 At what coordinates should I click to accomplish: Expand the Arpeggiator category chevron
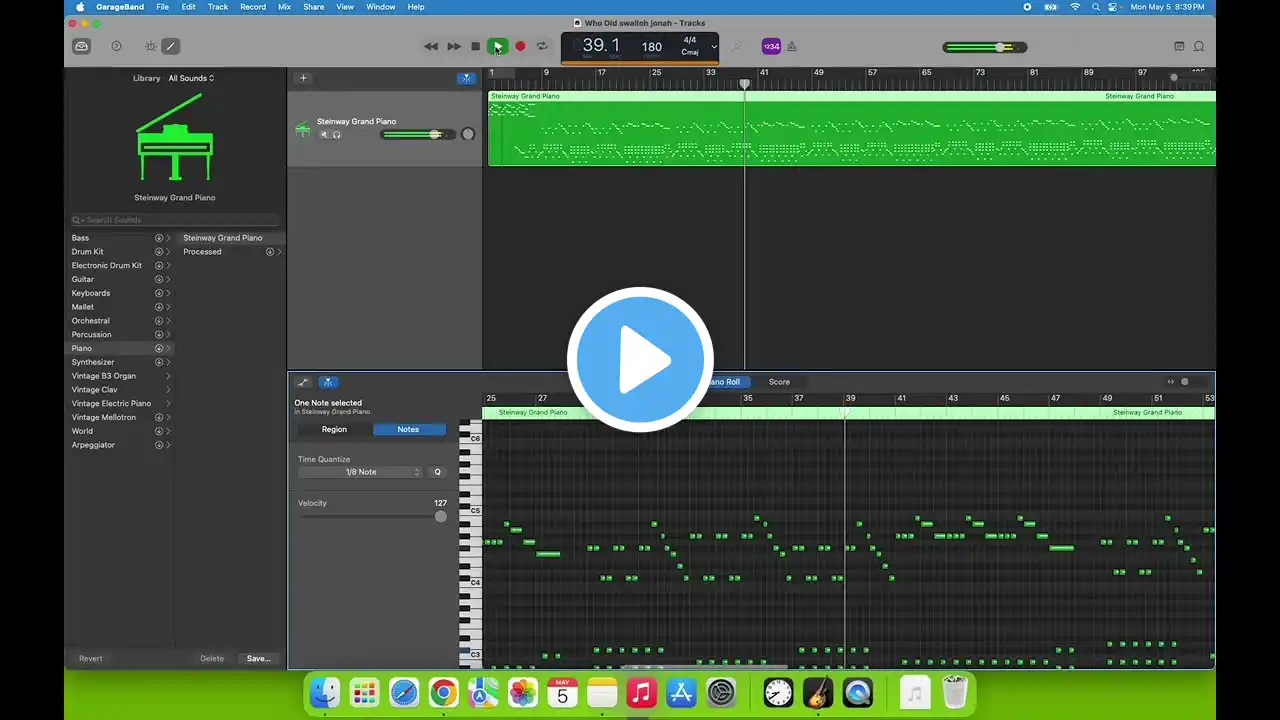click(168, 445)
